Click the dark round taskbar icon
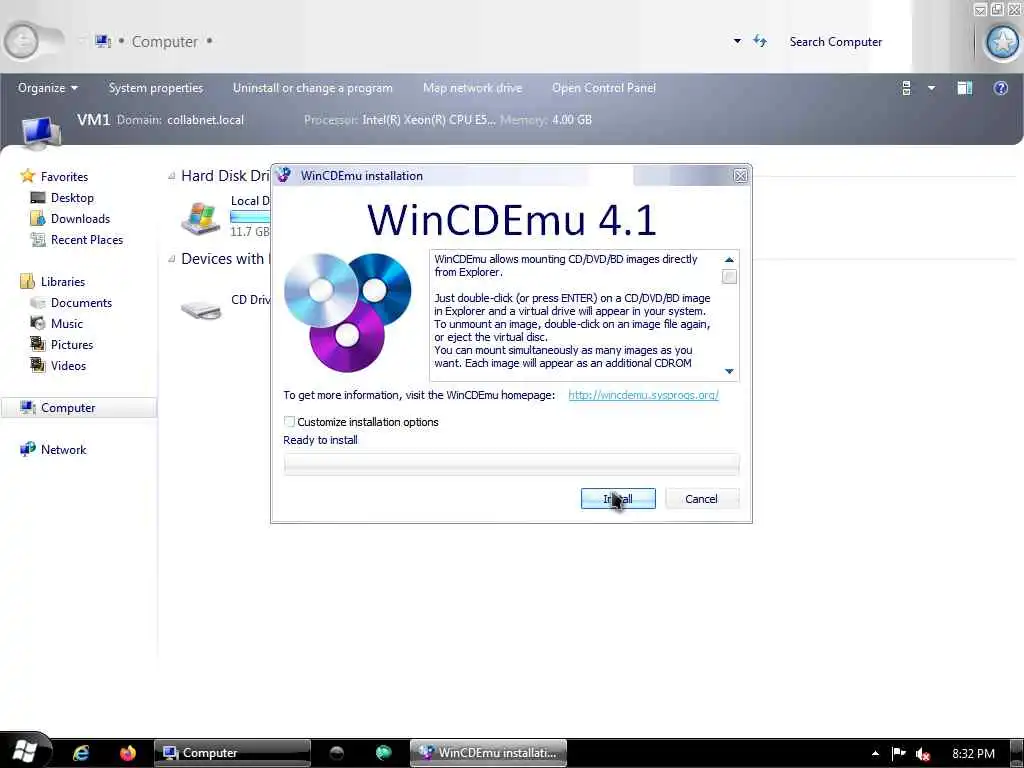This screenshot has width=1024, height=768. [336, 753]
